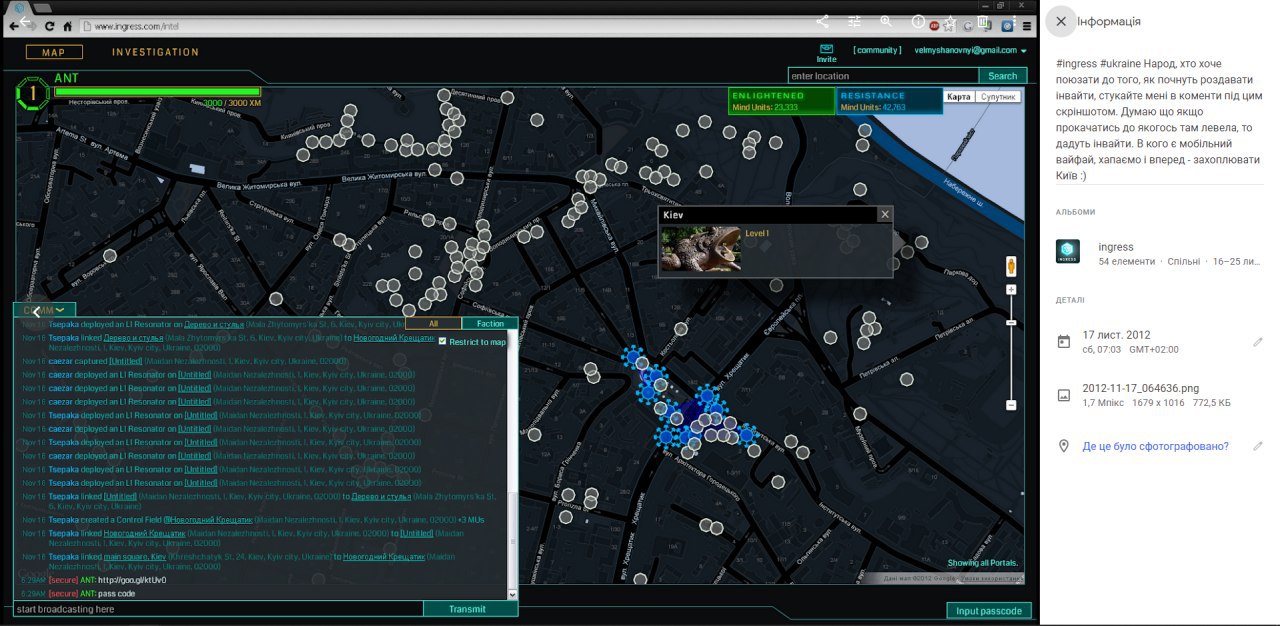Click the zoom magnifier icon in overlay
The width and height of the screenshot is (1280, 626).
pos(886,21)
